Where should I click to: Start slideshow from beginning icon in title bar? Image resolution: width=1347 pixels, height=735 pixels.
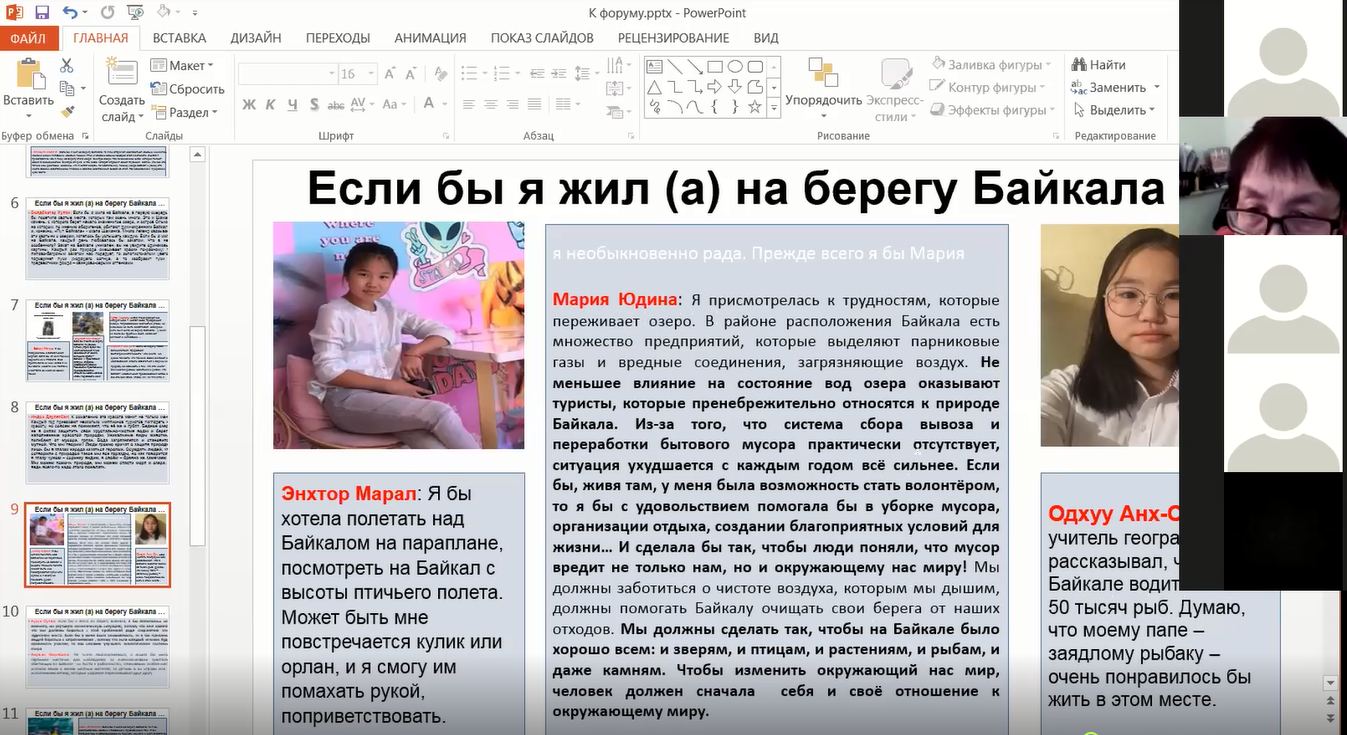click(135, 13)
